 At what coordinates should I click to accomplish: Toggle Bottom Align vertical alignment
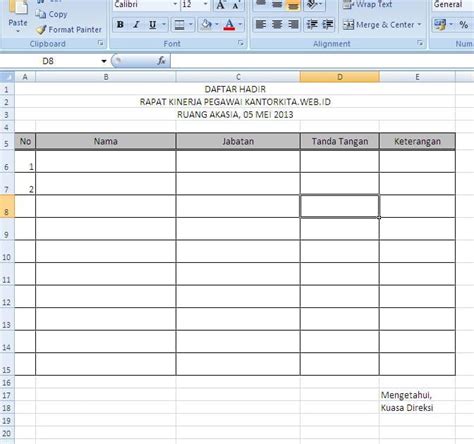293,5
